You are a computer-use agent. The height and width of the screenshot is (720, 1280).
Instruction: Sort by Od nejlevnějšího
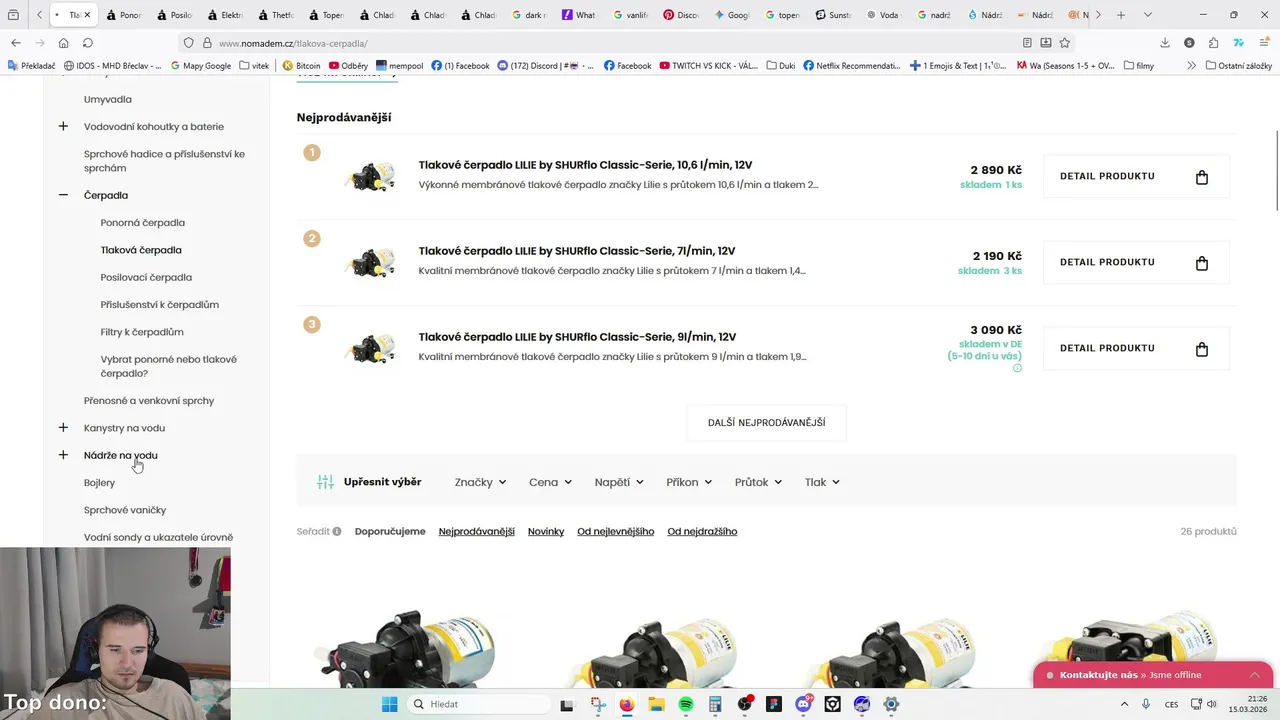click(x=615, y=531)
